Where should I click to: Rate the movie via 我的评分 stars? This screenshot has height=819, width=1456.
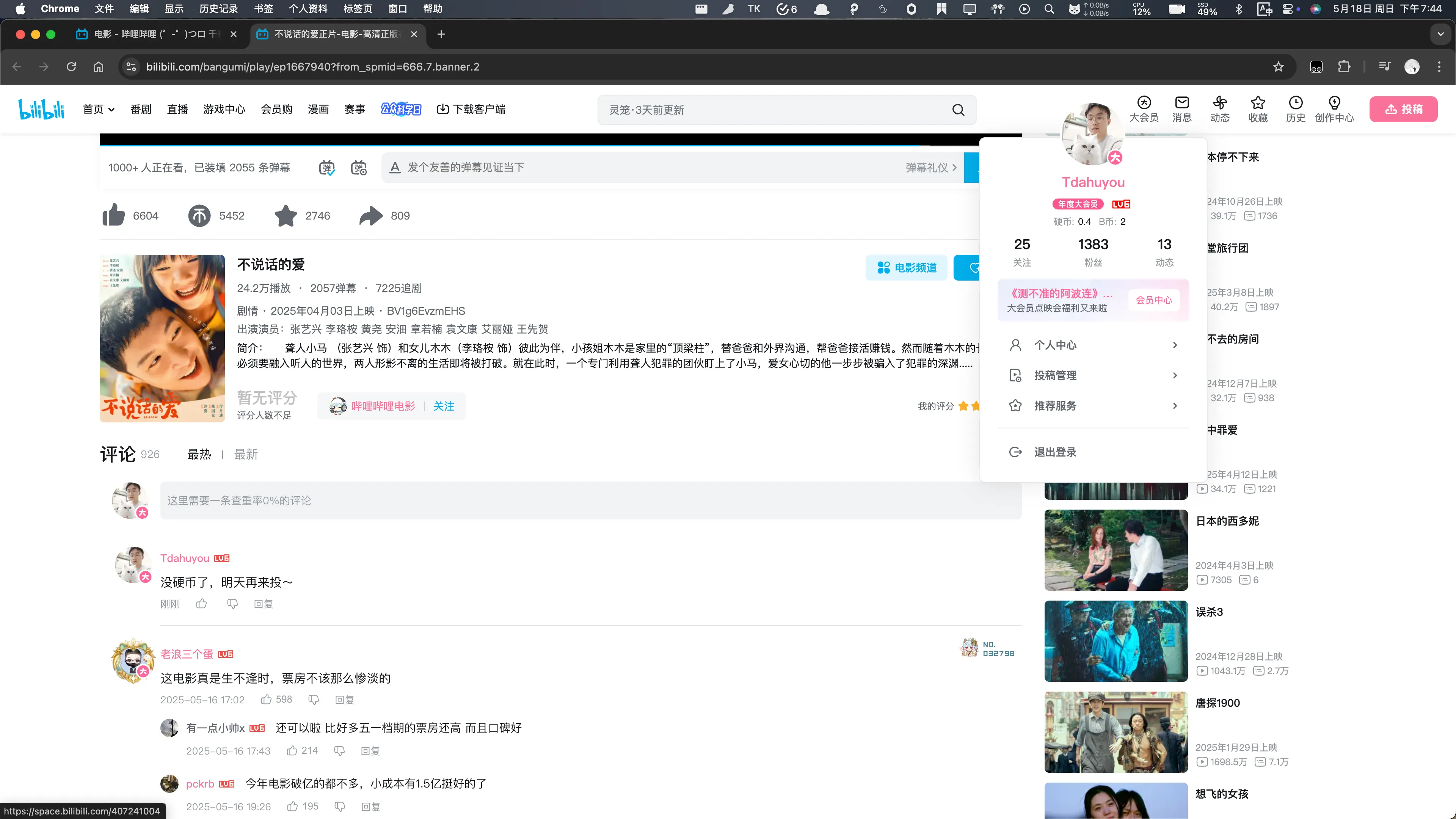pos(963,406)
